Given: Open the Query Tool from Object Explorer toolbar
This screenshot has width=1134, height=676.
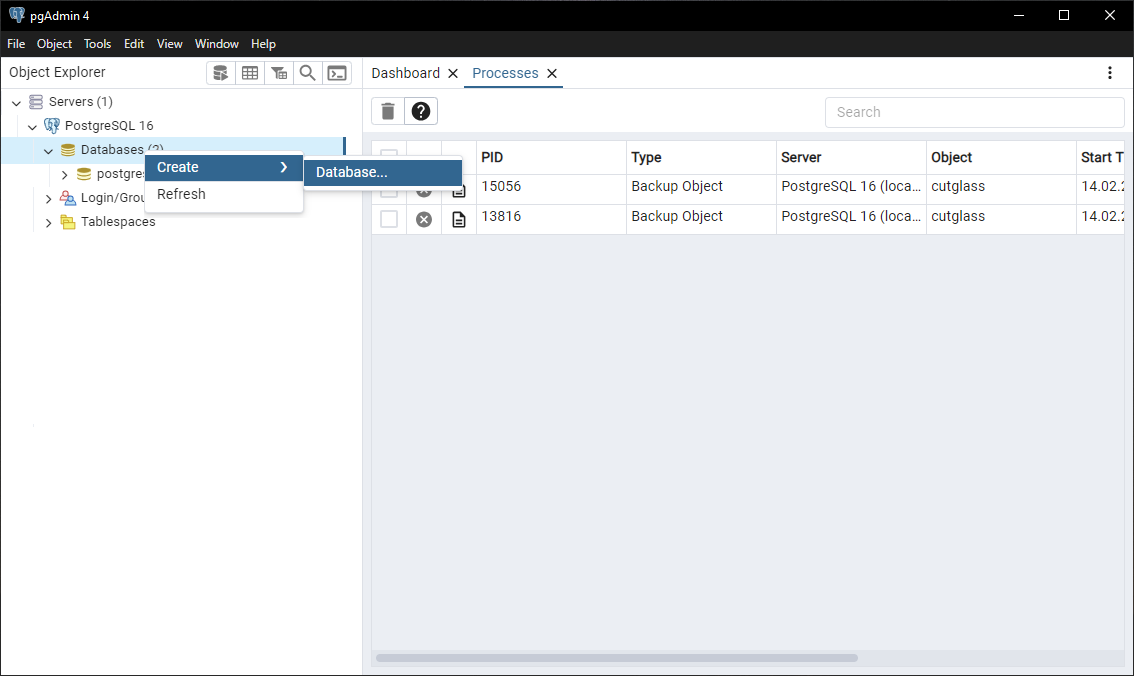Looking at the screenshot, I should (221, 73).
